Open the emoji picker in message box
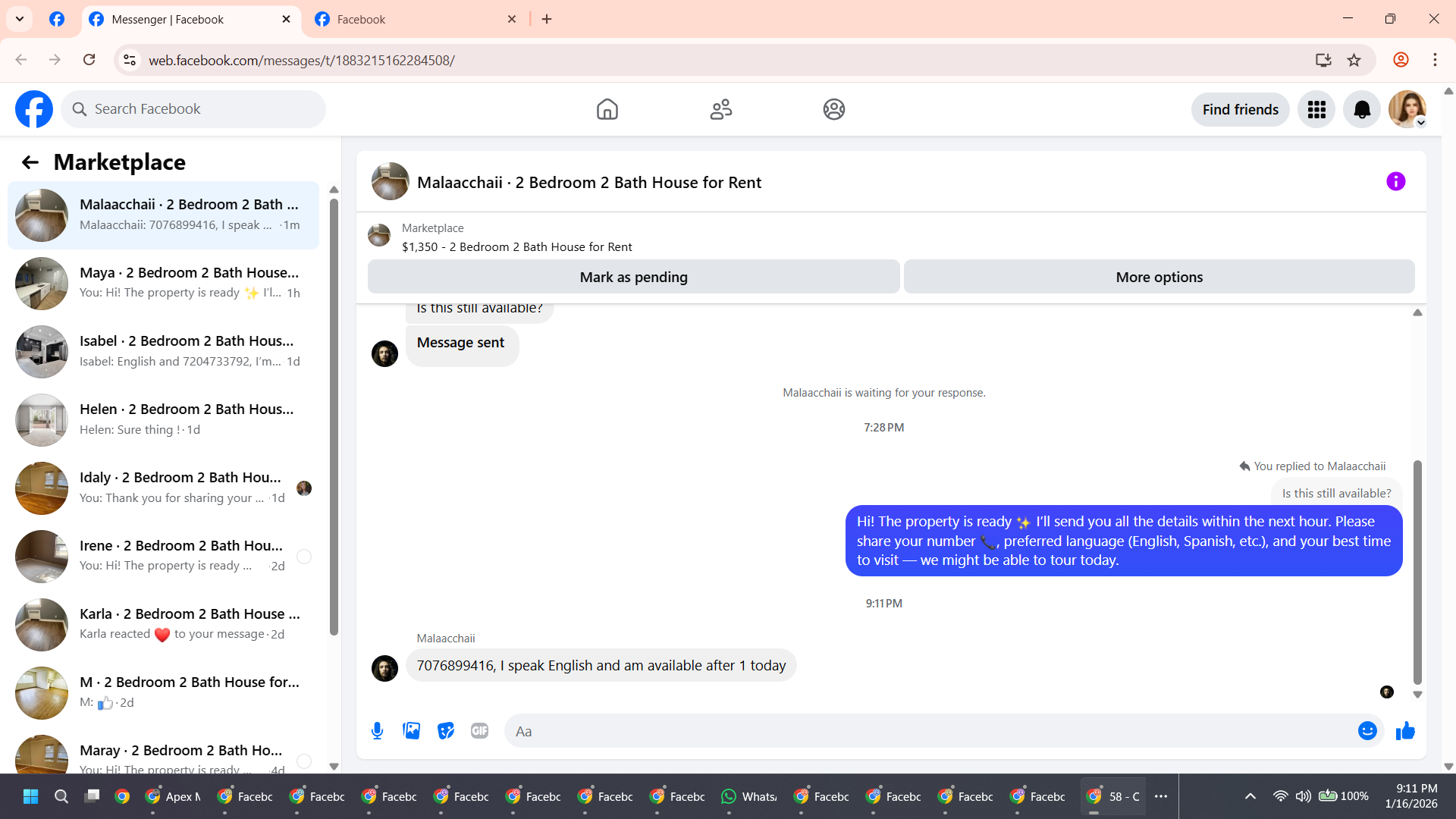The width and height of the screenshot is (1456, 819). [1367, 731]
